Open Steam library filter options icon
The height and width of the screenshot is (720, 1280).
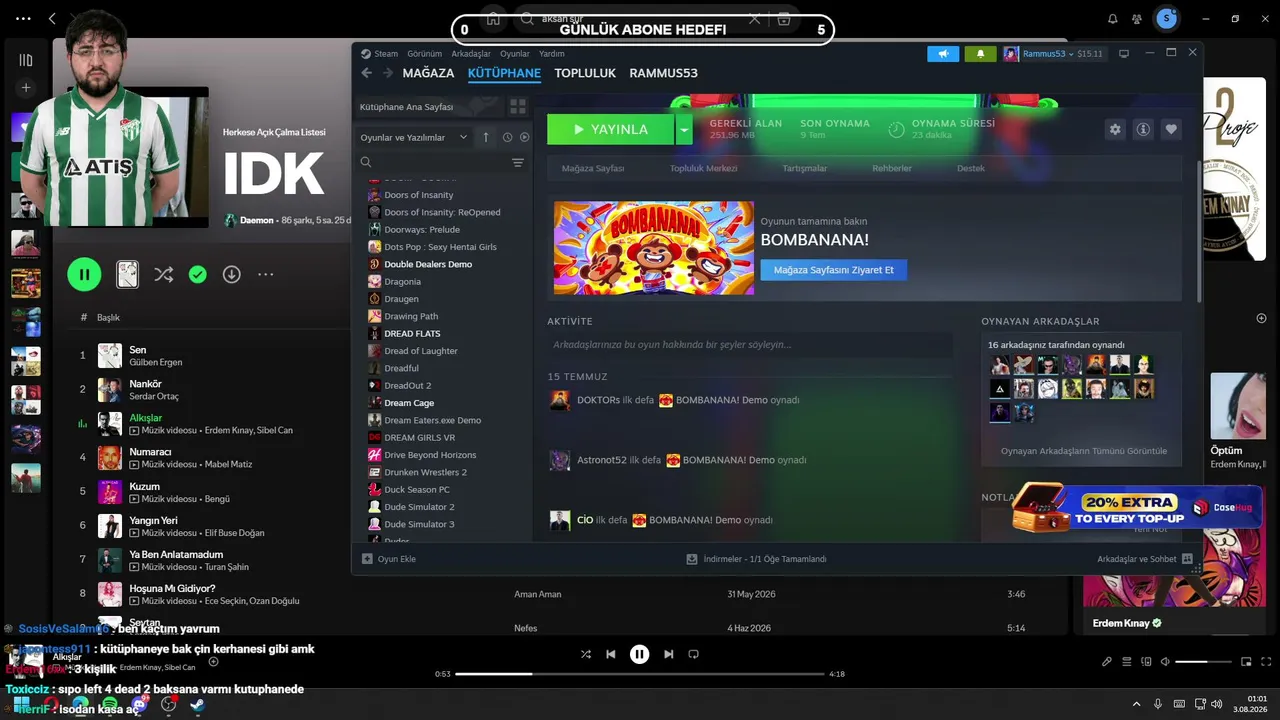coord(518,162)
